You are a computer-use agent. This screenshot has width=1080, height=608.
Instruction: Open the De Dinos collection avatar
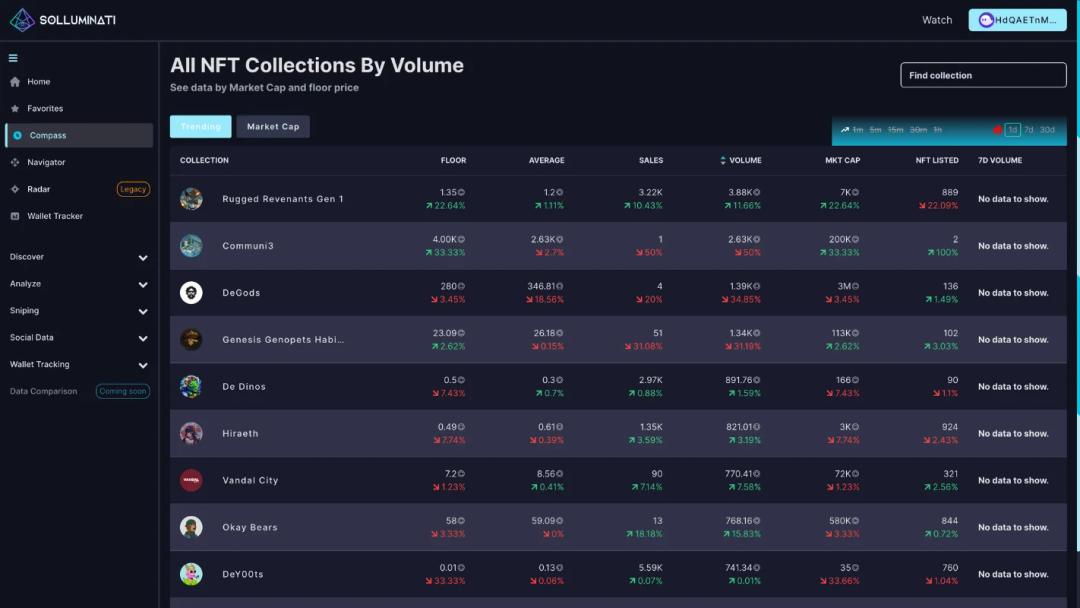(x=191, y=386)
